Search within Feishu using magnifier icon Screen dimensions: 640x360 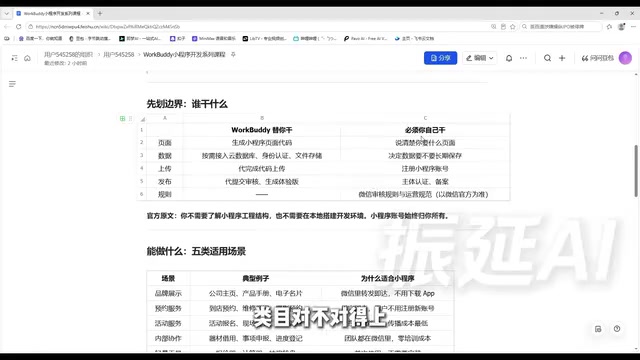click(547, 58)
